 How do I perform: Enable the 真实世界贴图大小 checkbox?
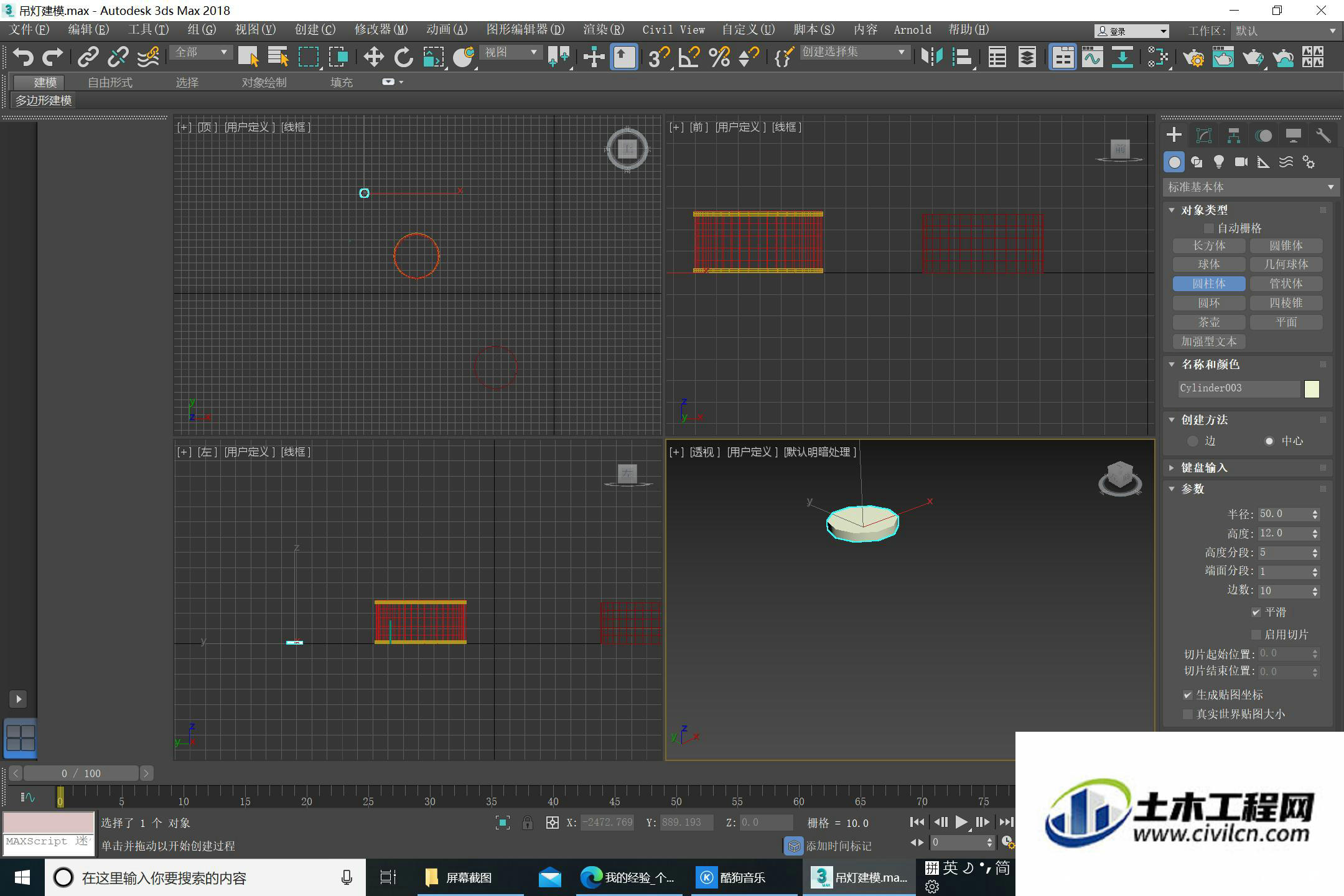click(x=1188, y=714)
